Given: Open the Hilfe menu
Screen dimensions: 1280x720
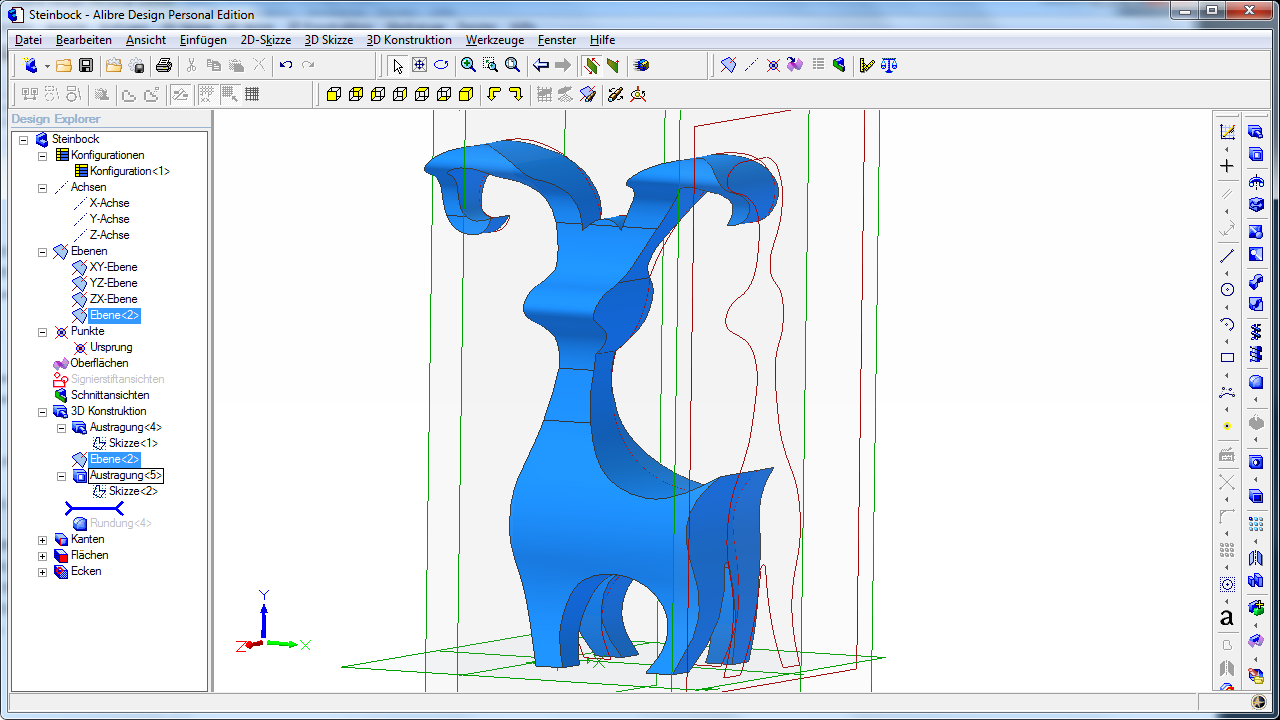Looking at the screenshot, I should [x=602, y=40].
